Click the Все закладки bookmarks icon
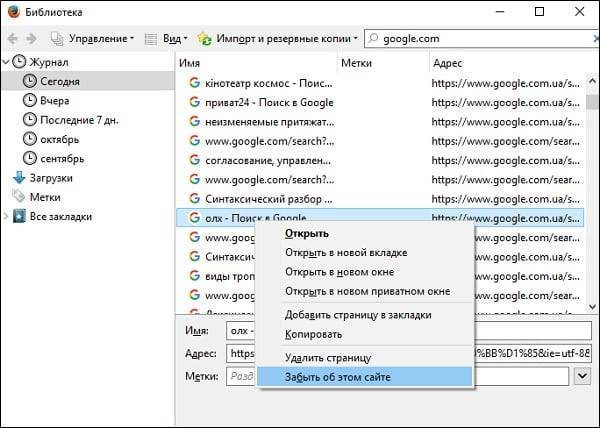This screenshot has height=428, width=600. pos(18,215)
